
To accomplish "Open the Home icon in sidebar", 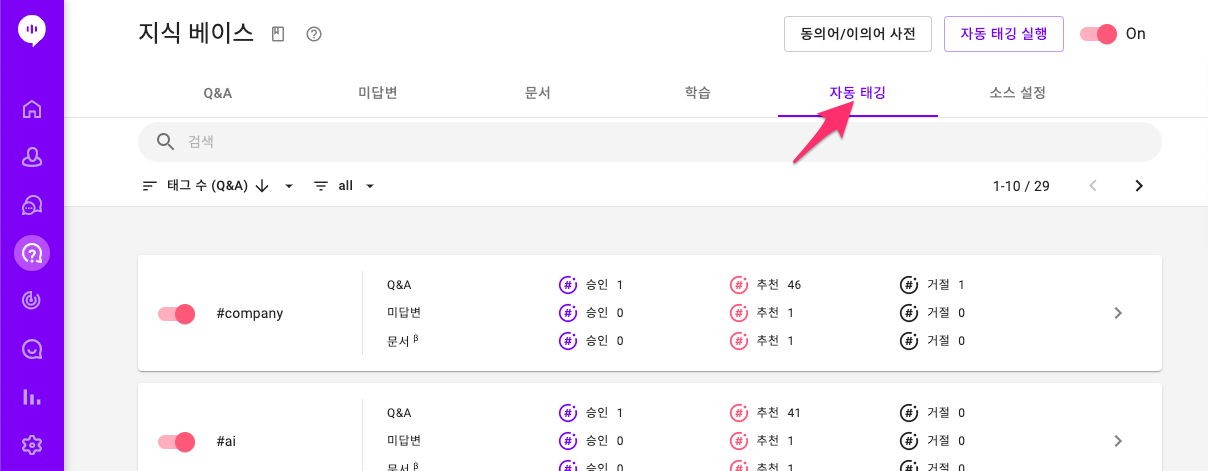I will [x=32, y=109].
